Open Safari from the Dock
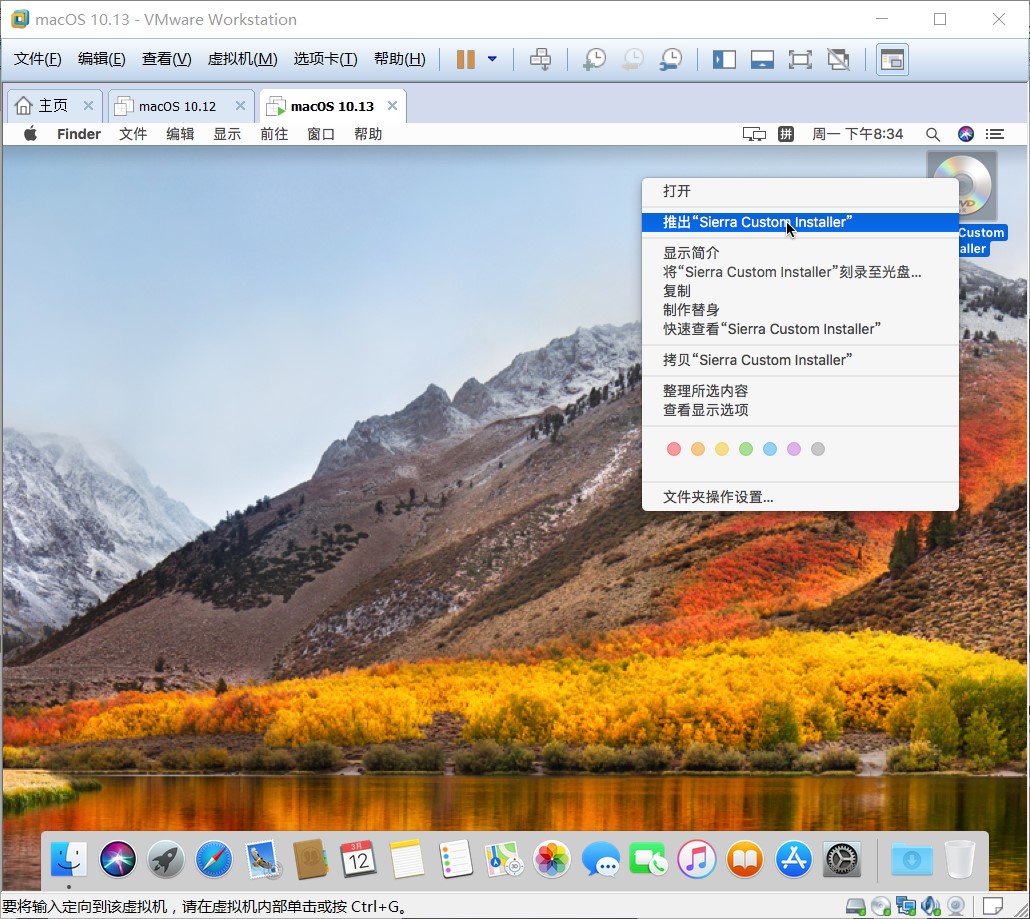 tap(213, 859)
